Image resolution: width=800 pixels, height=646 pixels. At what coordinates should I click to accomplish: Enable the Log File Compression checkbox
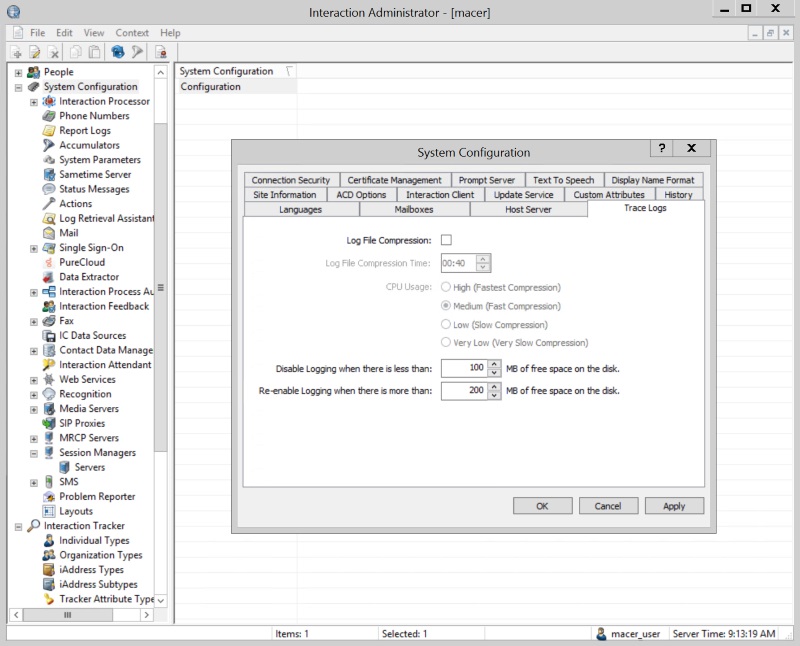(446, 240)
